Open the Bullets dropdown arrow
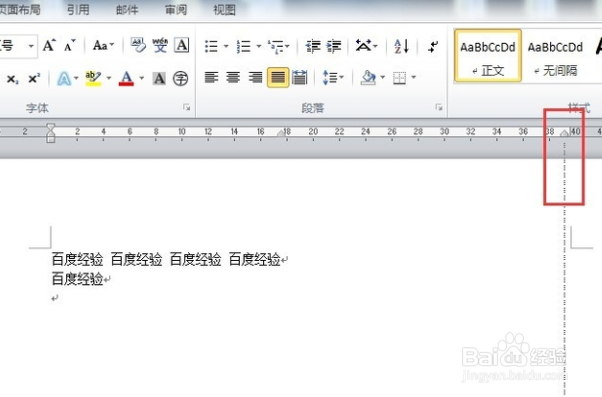 pyautogui.click(x=226, y=46)
